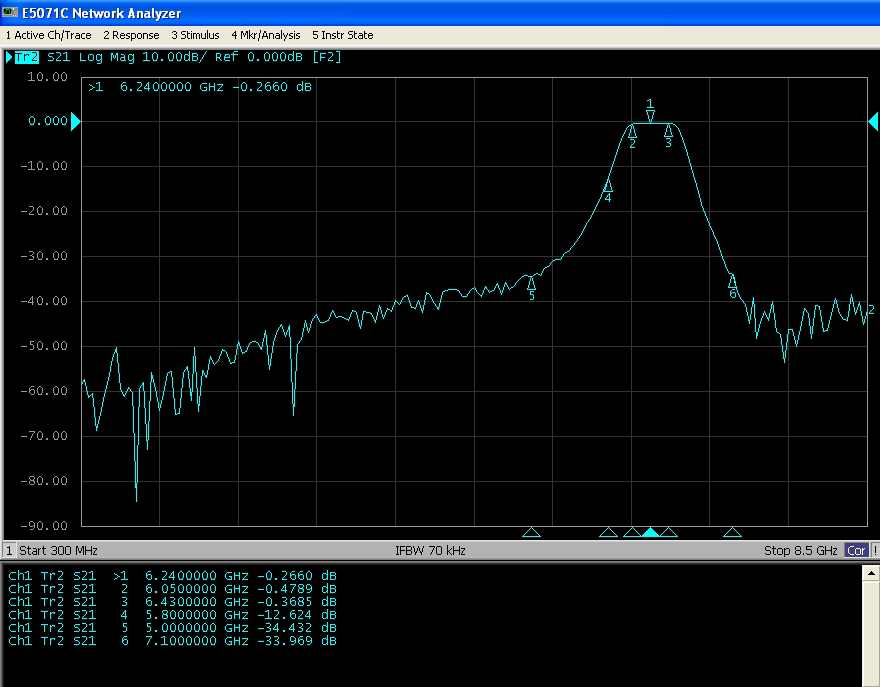Select marker 5 triangle on the trace
This screenshot has width=880, height=687.
(x=531, y=284)
